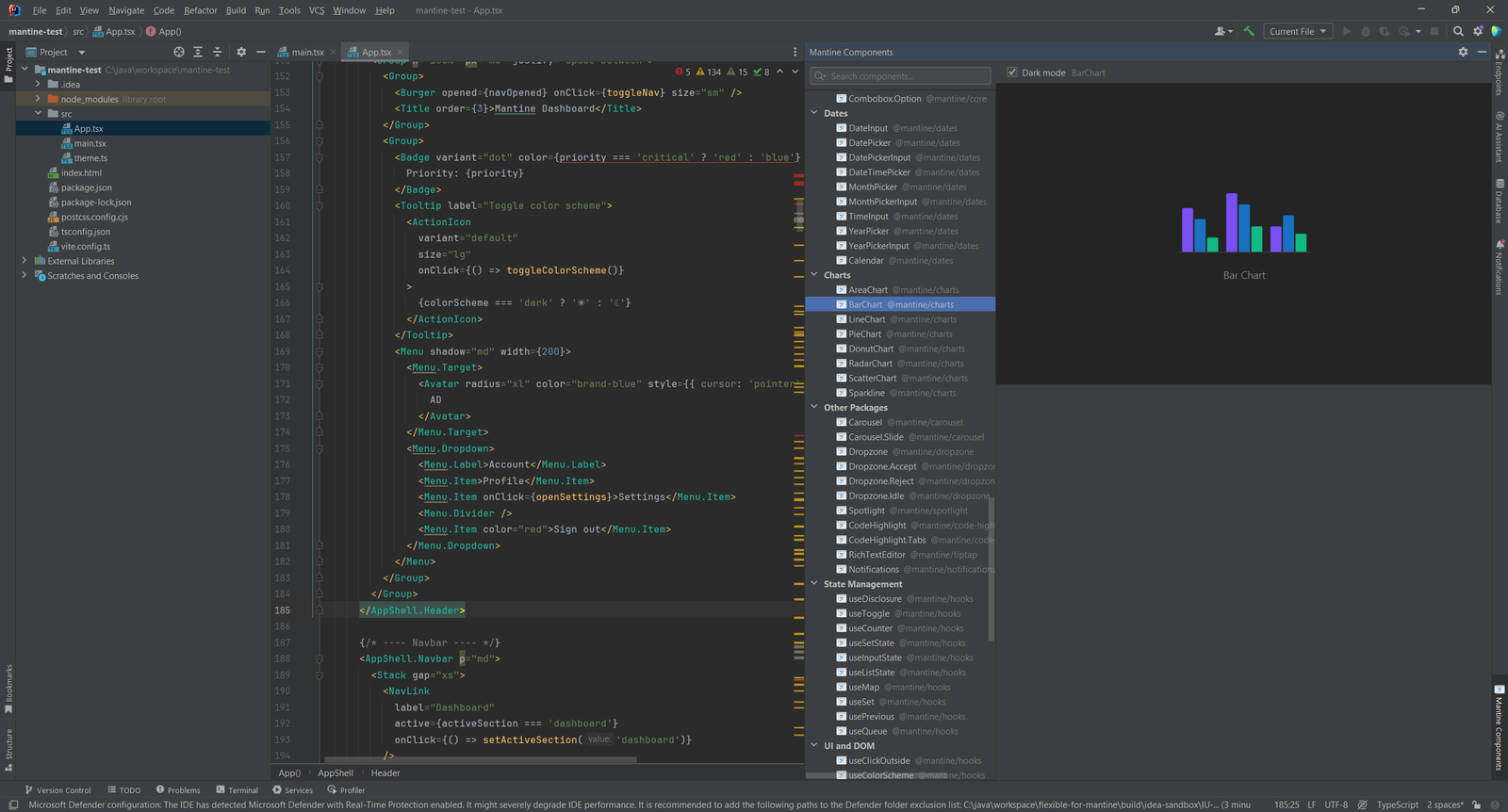This screenshot has width=1508, height=812.
Task: Open Structure tool window on left sidebar
Action: pos(8,750)
